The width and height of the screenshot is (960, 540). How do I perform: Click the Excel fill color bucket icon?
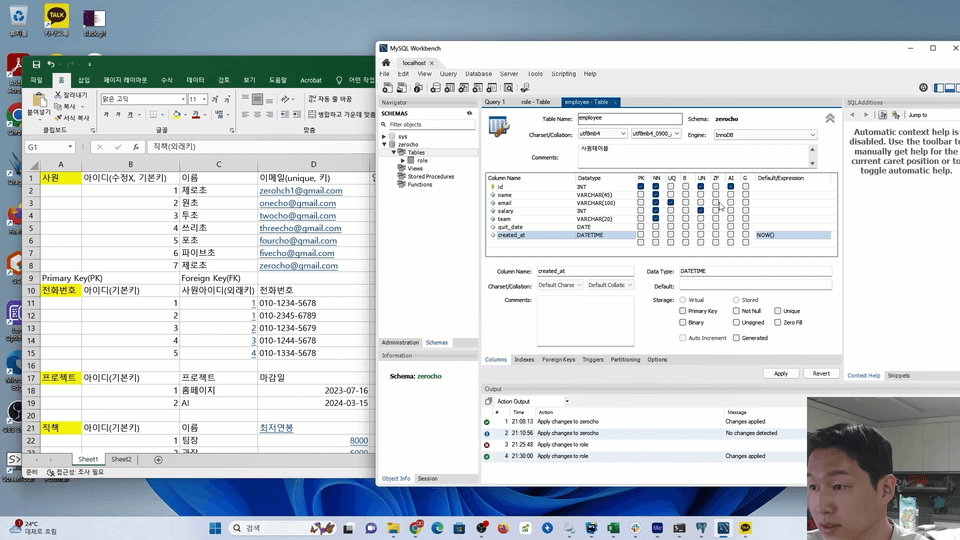coord(177,115)
